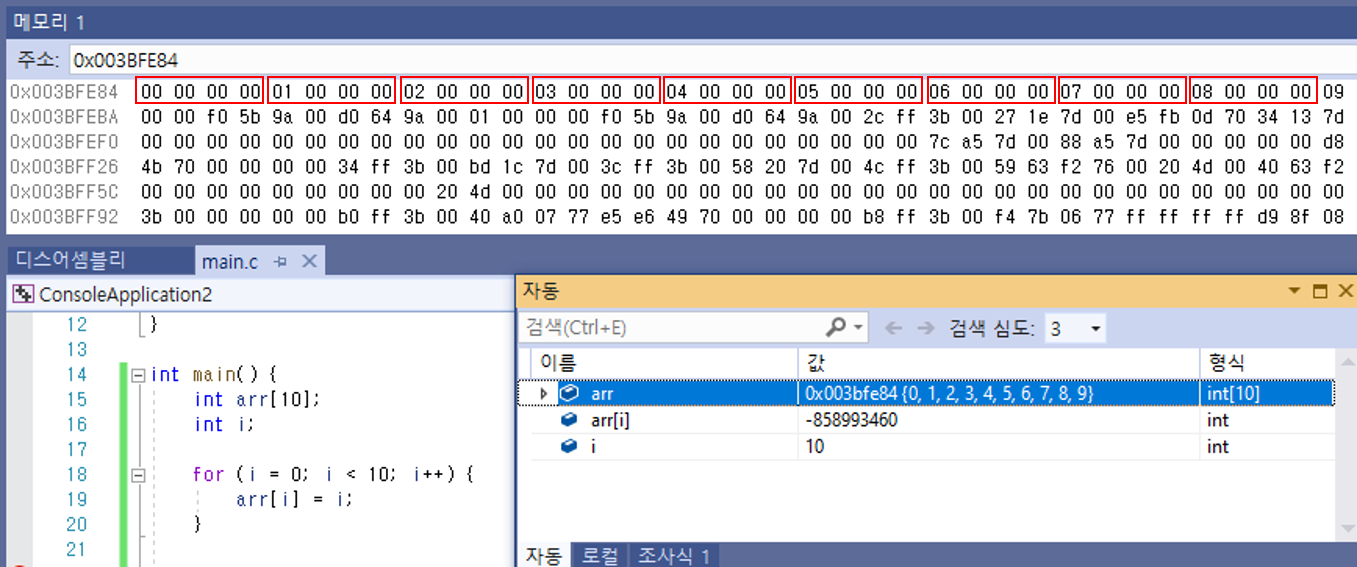Click the memory address input field
The image size is (1357, 567).
click(x=710, y=60)
